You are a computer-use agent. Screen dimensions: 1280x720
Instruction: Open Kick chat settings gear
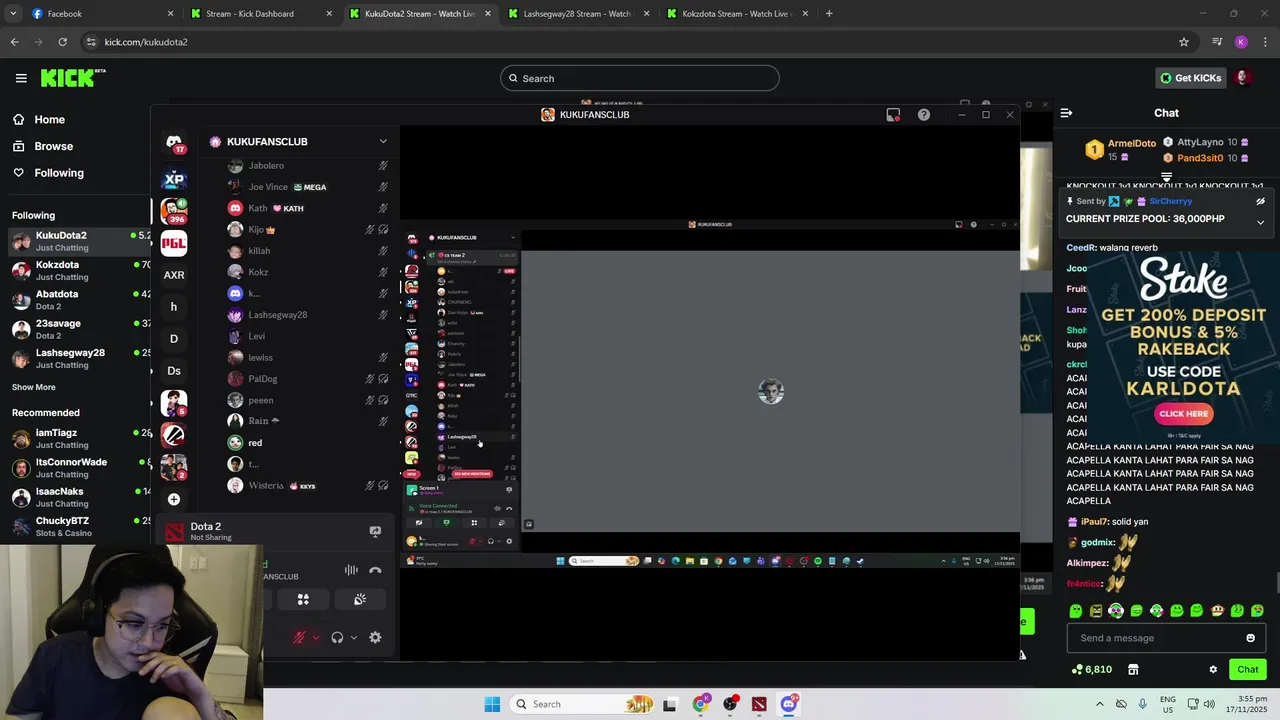pos(1213,670)
